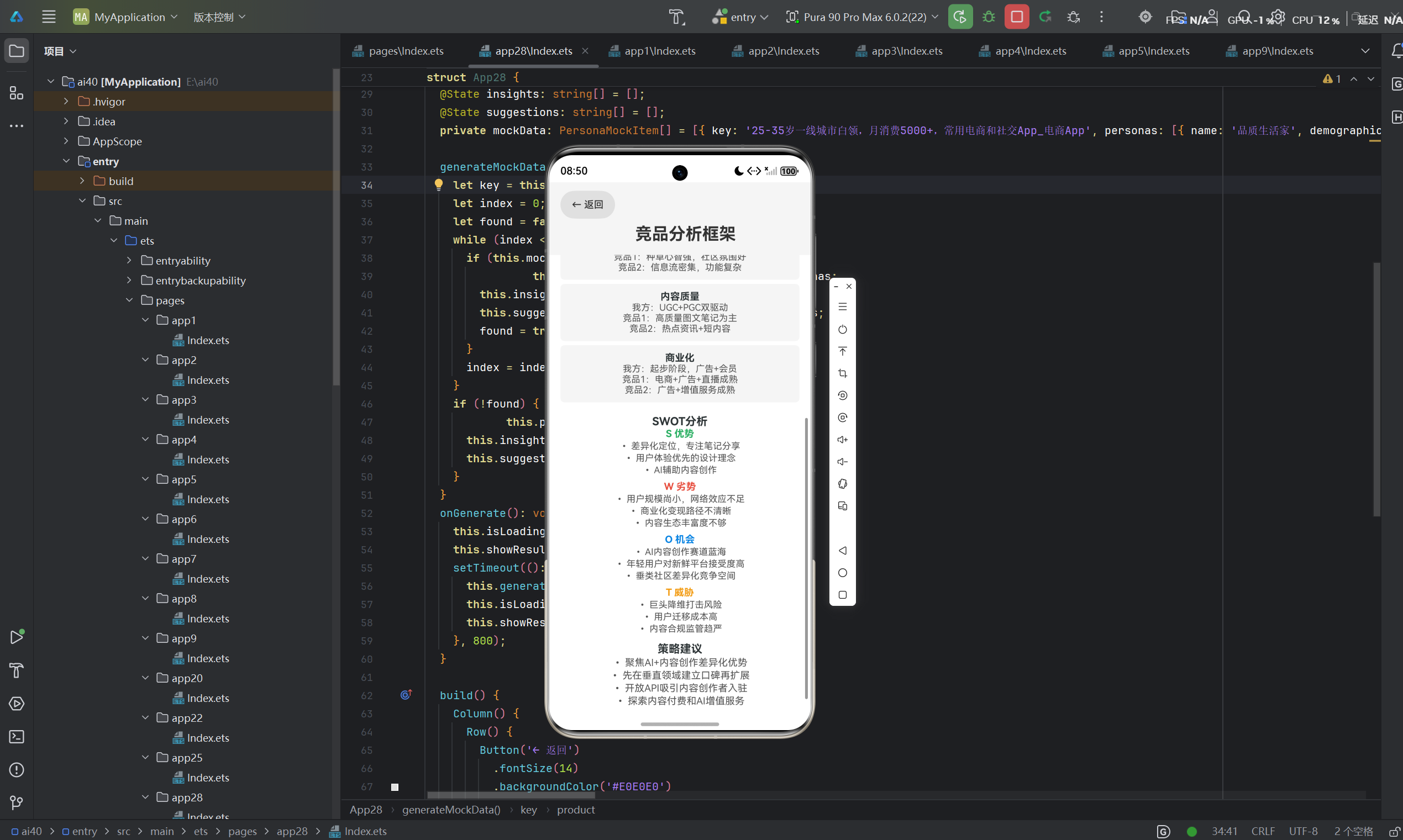
Task: Click the generateMockData() breadcrumb
Action: tap(451, 810)
